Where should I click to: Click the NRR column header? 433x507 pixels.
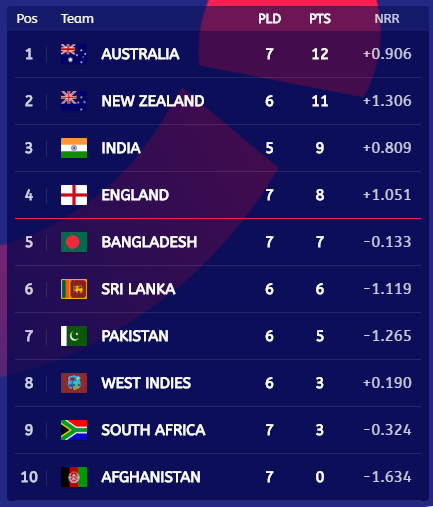pyautogui.click(x=387, y=19)
